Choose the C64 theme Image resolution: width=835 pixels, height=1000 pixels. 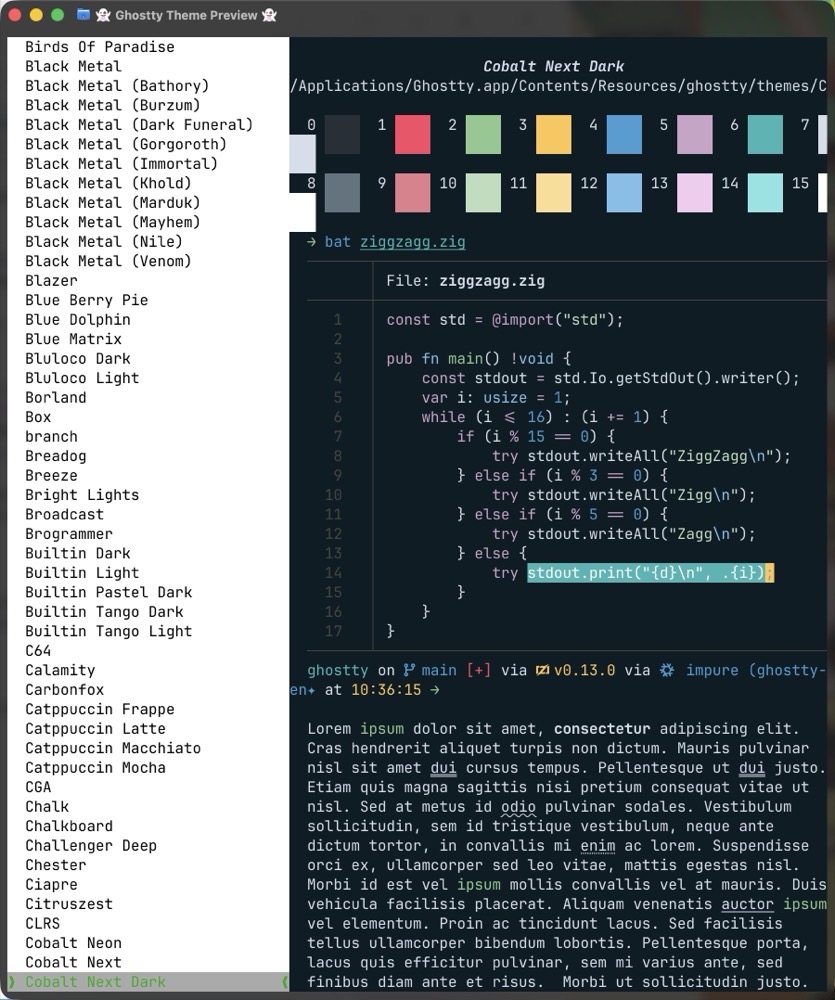(x=38, y=651)
